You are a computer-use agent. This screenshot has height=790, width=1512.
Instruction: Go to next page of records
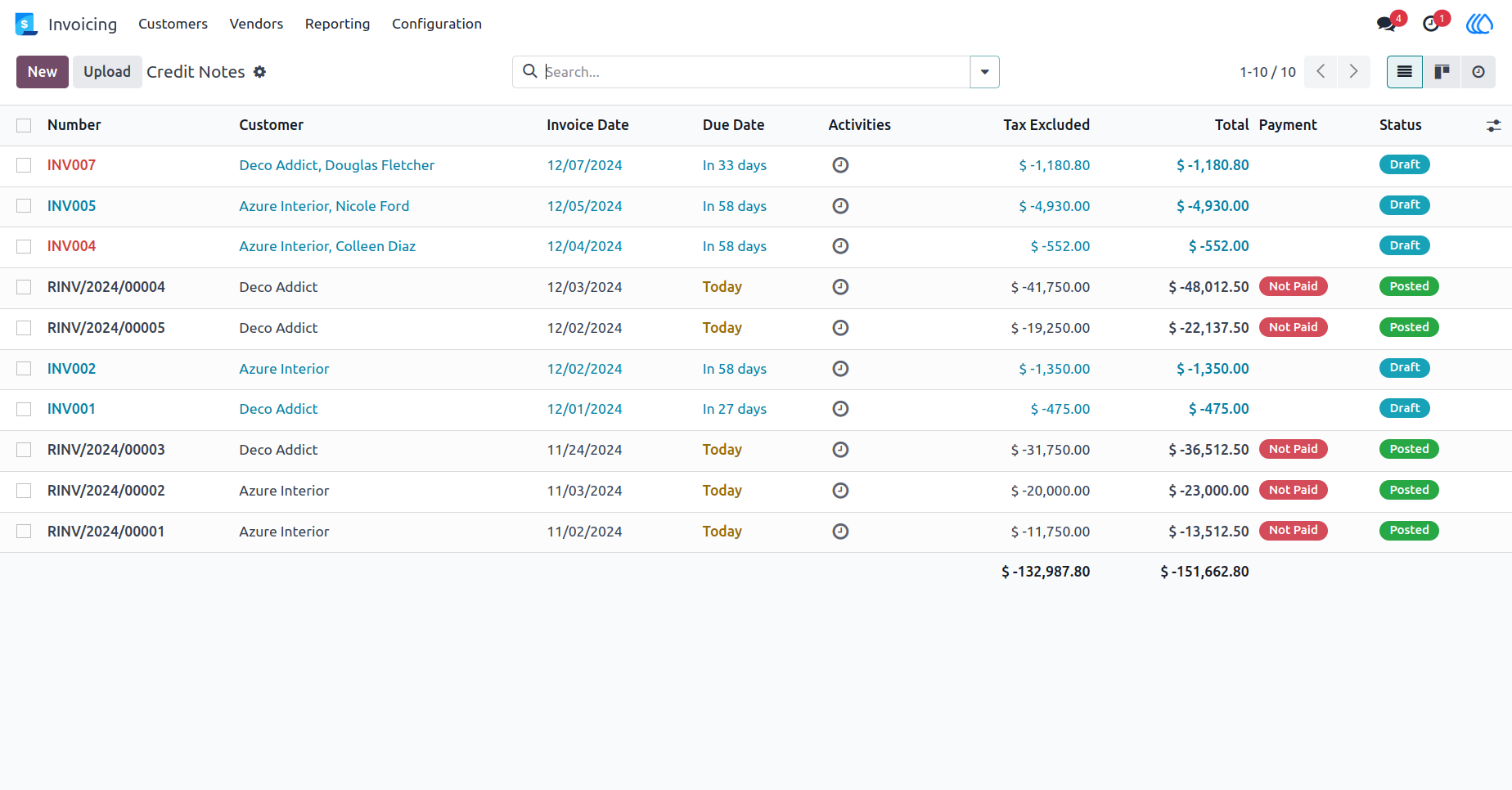[1354, 72]
